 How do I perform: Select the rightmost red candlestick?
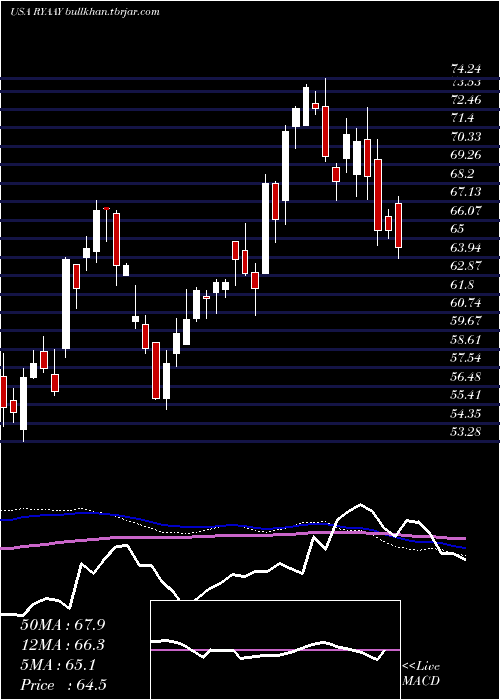[398, 227]
